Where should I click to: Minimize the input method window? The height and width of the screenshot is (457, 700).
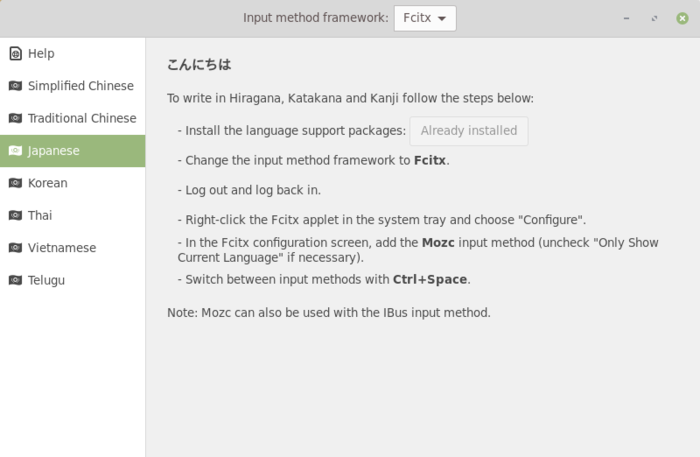coord(626,18)
